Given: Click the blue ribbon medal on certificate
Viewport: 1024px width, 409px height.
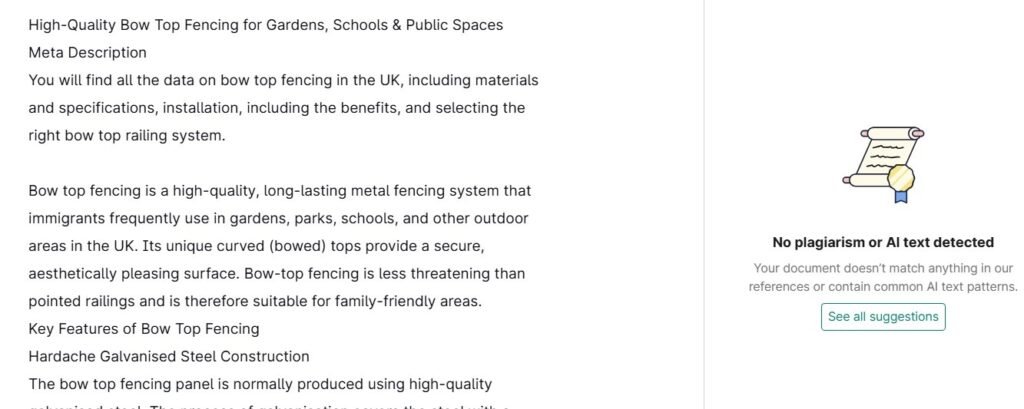Looking at the screenshot, I should pyautogui.click(x=901, y=184).
